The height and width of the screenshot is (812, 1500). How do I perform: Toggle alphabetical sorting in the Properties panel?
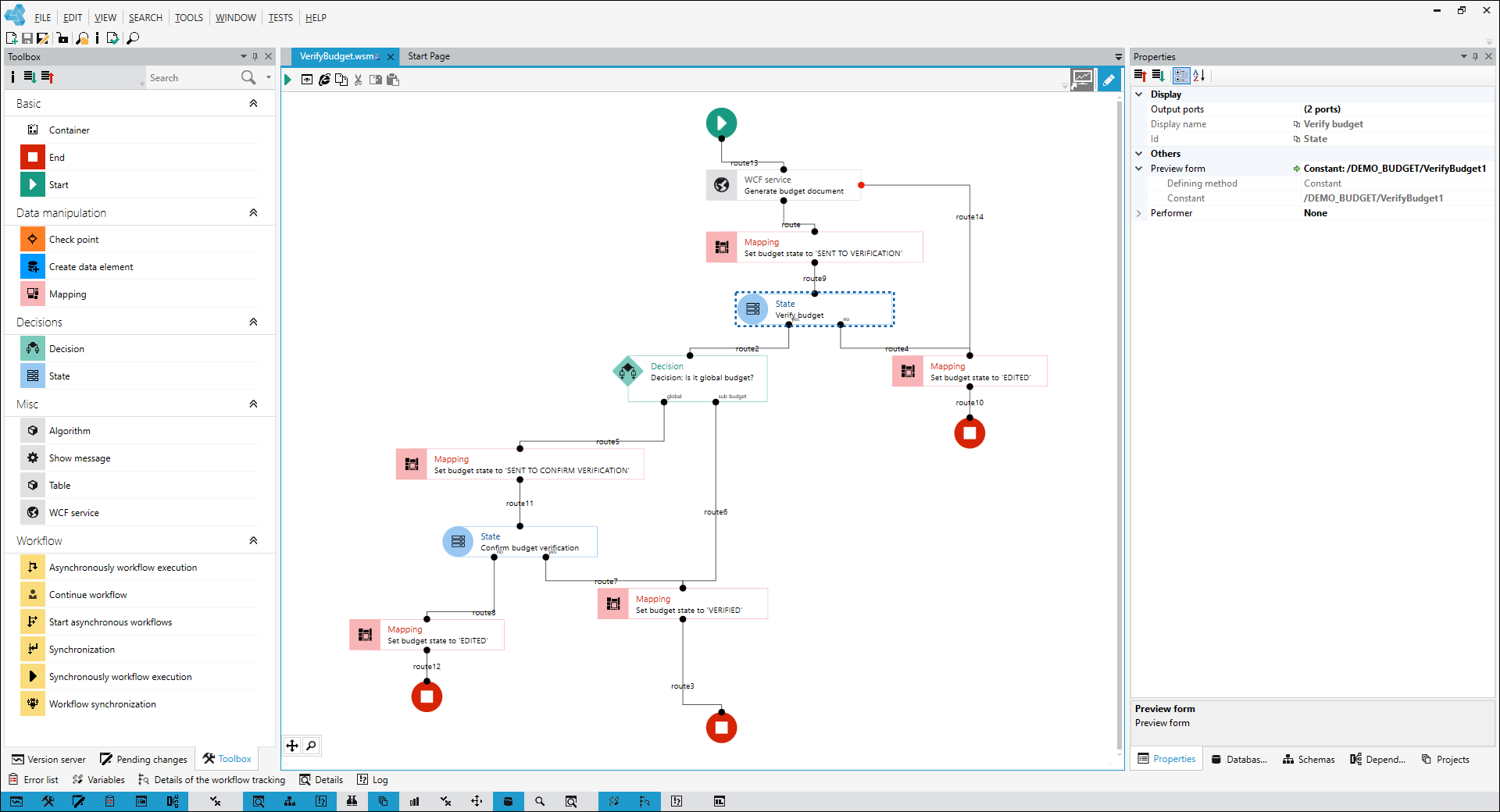(1200, 76)
